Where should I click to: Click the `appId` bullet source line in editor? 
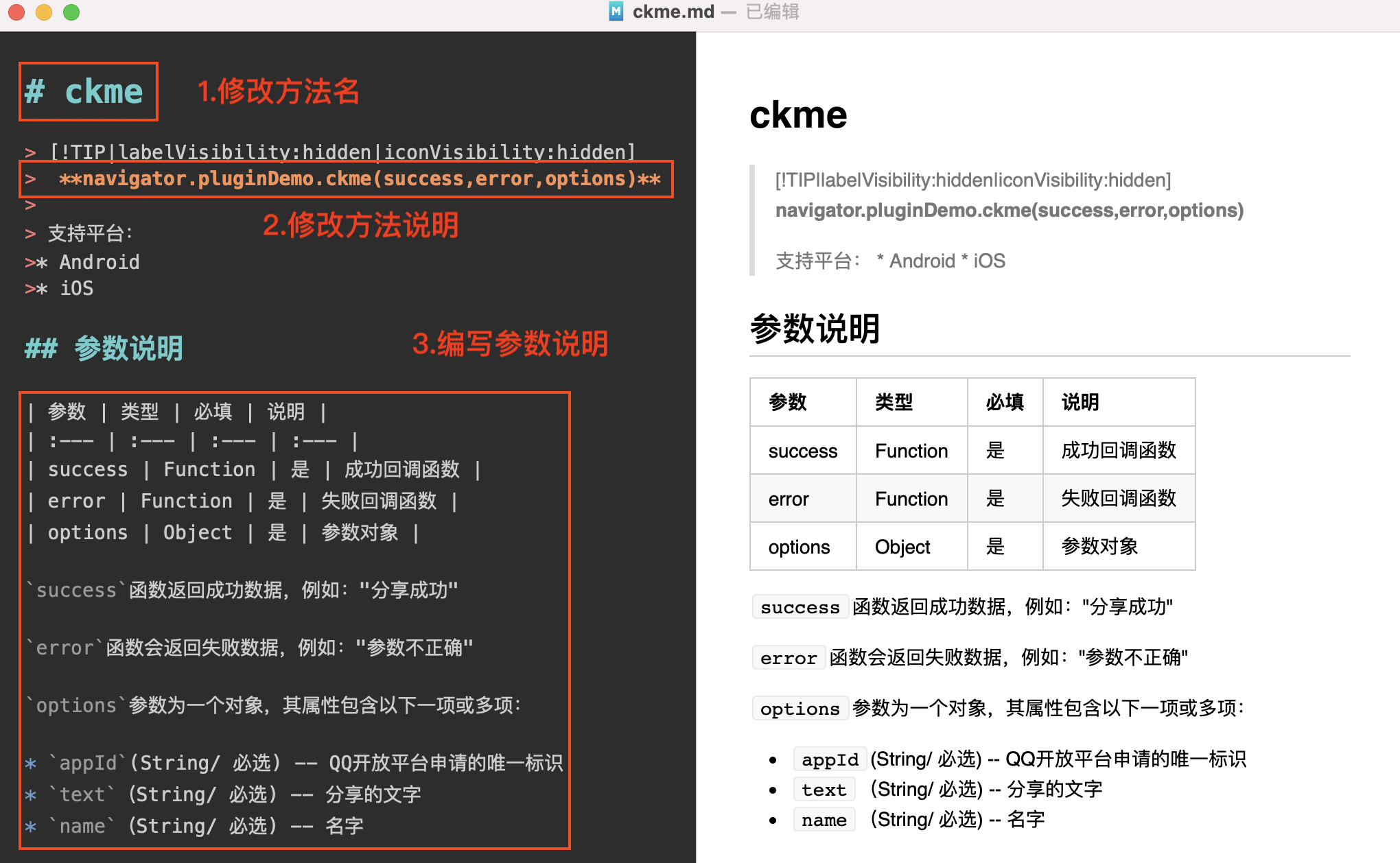(294, 763)
